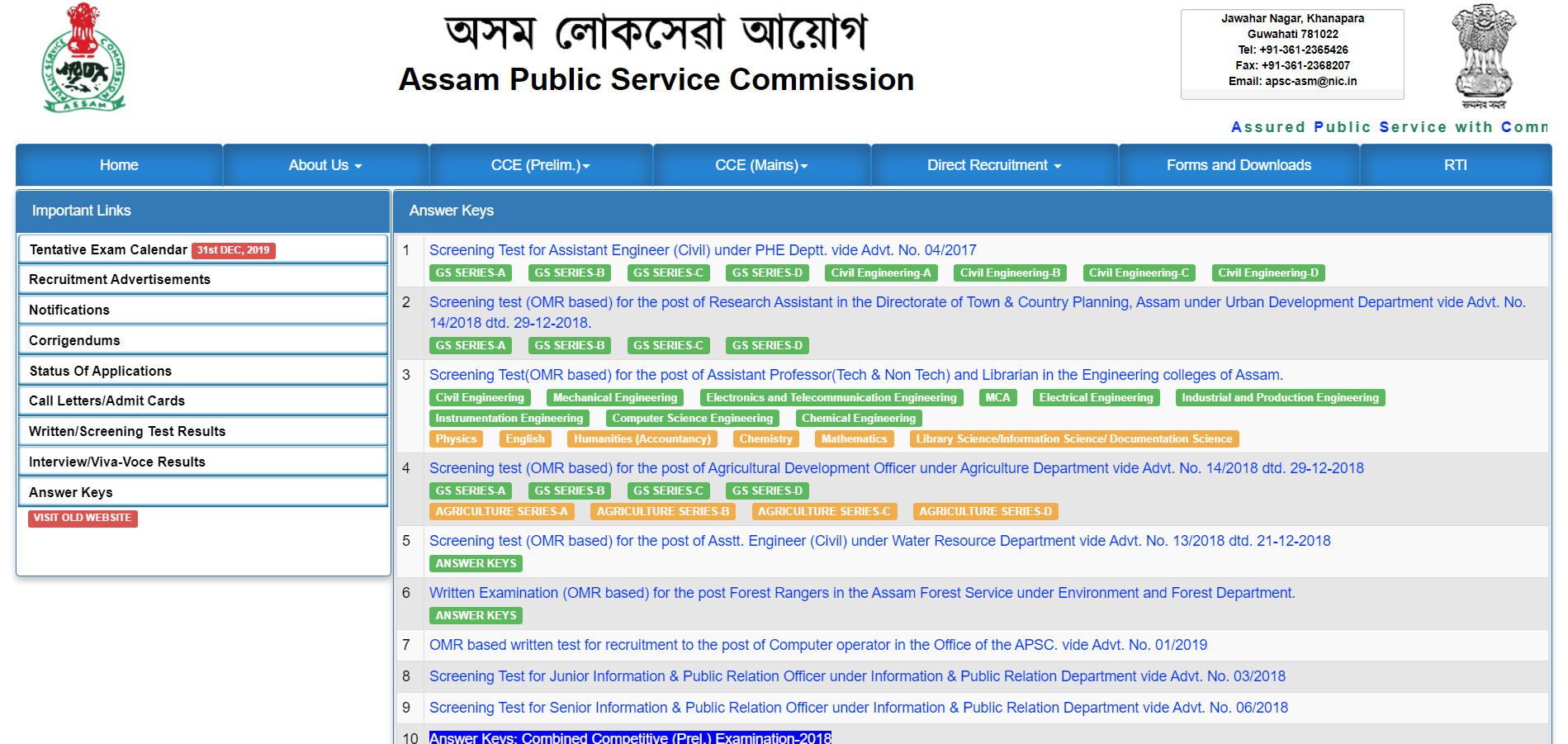
Task: Open Civil Engineering key for Assistant Professor
Action: (x=480, y=397)
